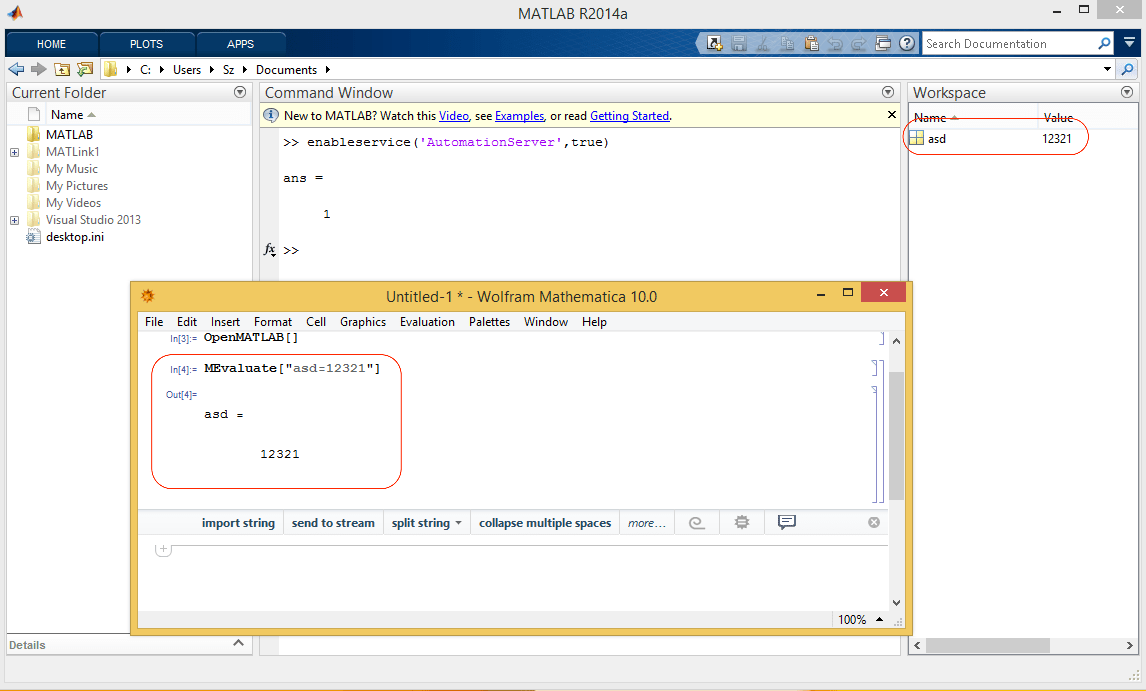The height and width of the screenshot is (691, 1146).
Task: Click the more... suggestions button
Action: (x=646, y=523)
